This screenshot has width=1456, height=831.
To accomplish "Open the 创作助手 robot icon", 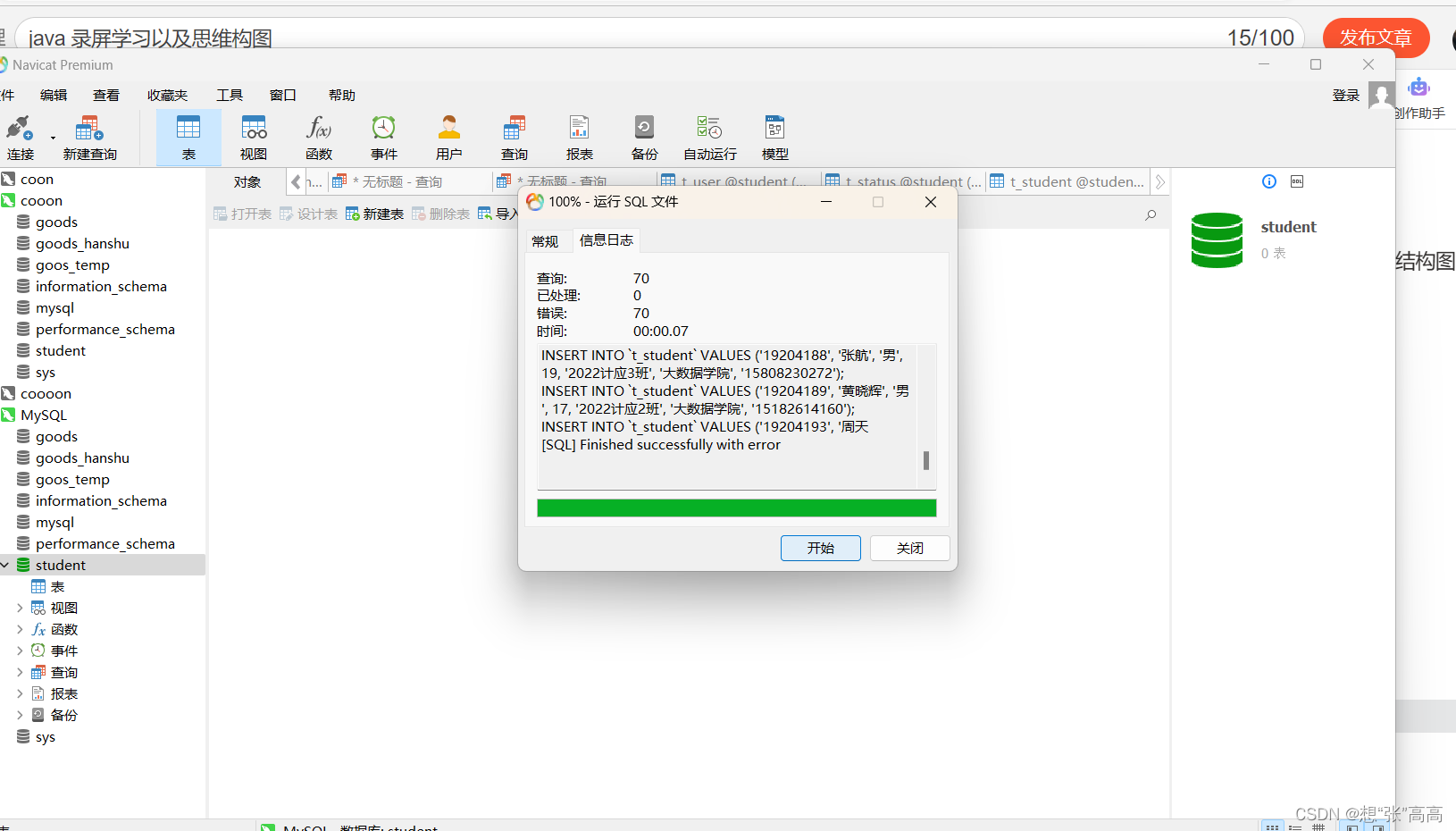I will tap(1418, 88).
